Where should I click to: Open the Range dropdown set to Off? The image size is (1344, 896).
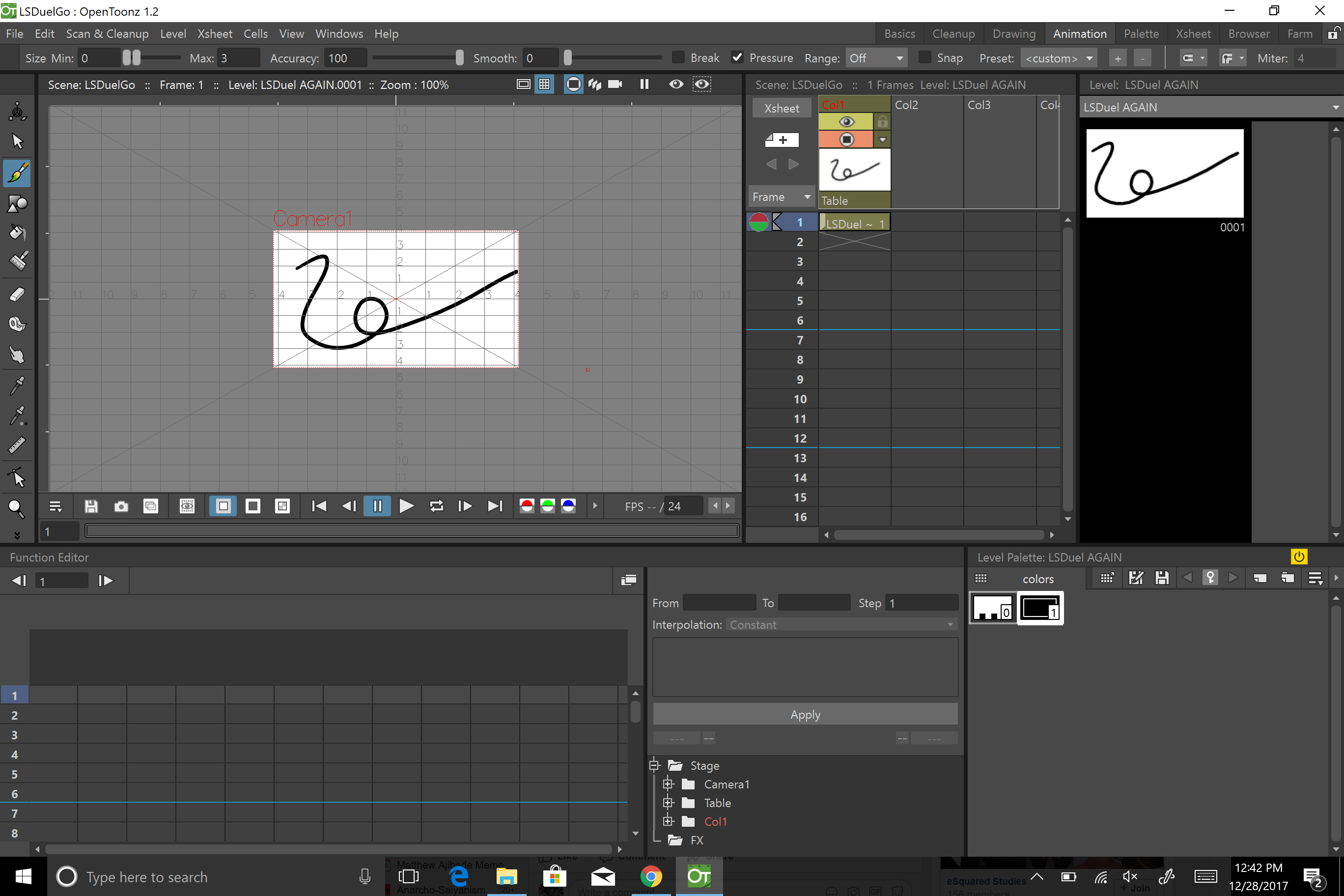pos(876,57)
